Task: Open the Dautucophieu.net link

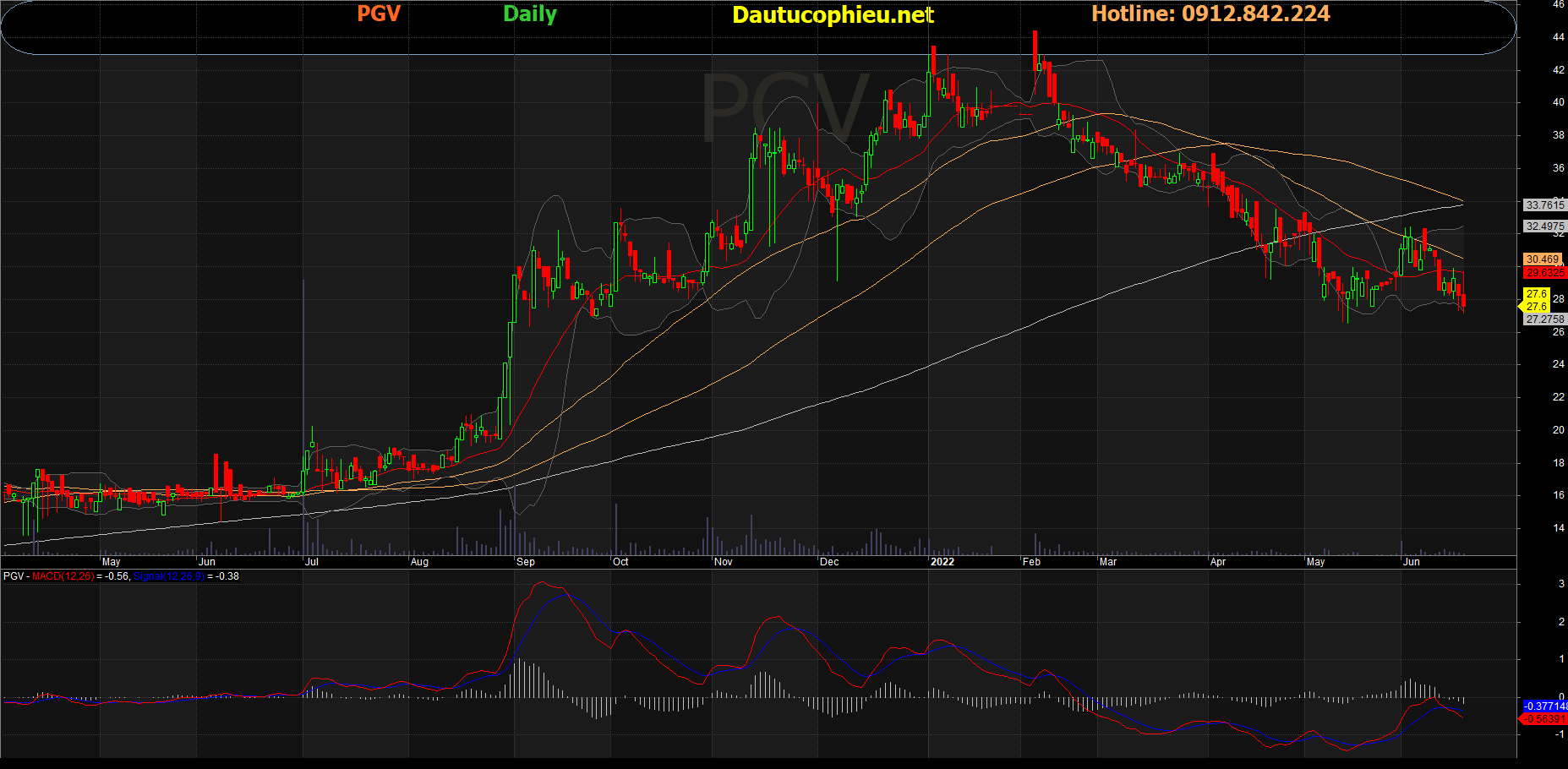Action: click(832, 14)
